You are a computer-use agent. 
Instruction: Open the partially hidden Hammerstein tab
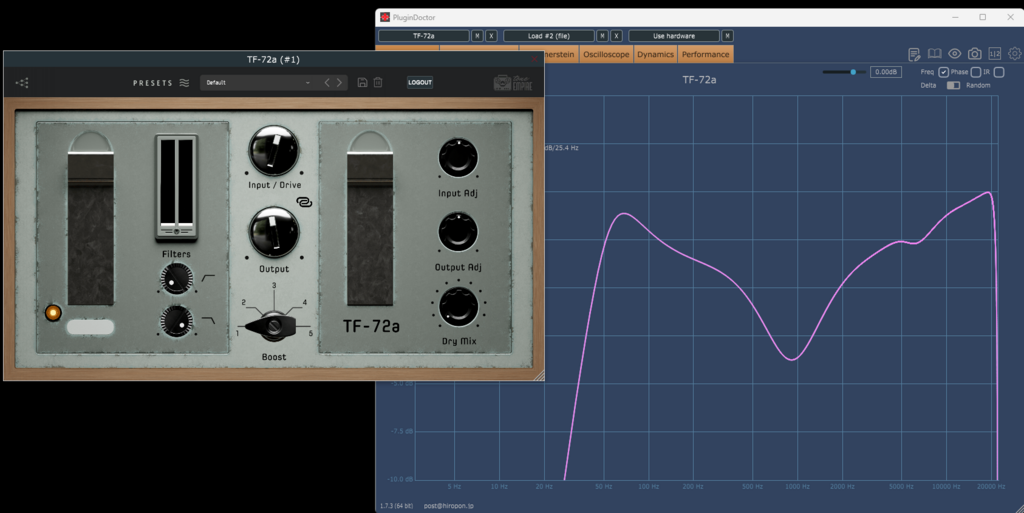[x=560, y=54]
